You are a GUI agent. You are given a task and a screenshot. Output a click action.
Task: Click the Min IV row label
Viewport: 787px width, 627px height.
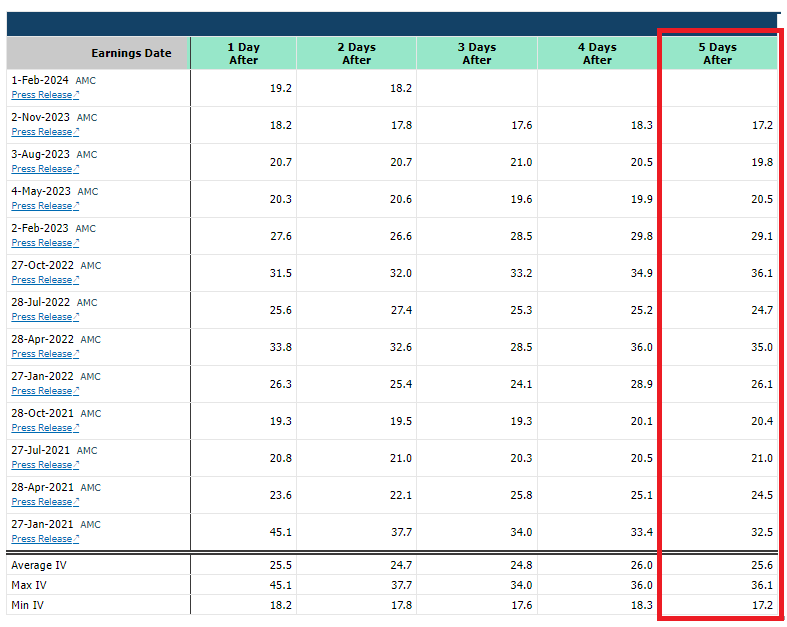coord(27,605)
